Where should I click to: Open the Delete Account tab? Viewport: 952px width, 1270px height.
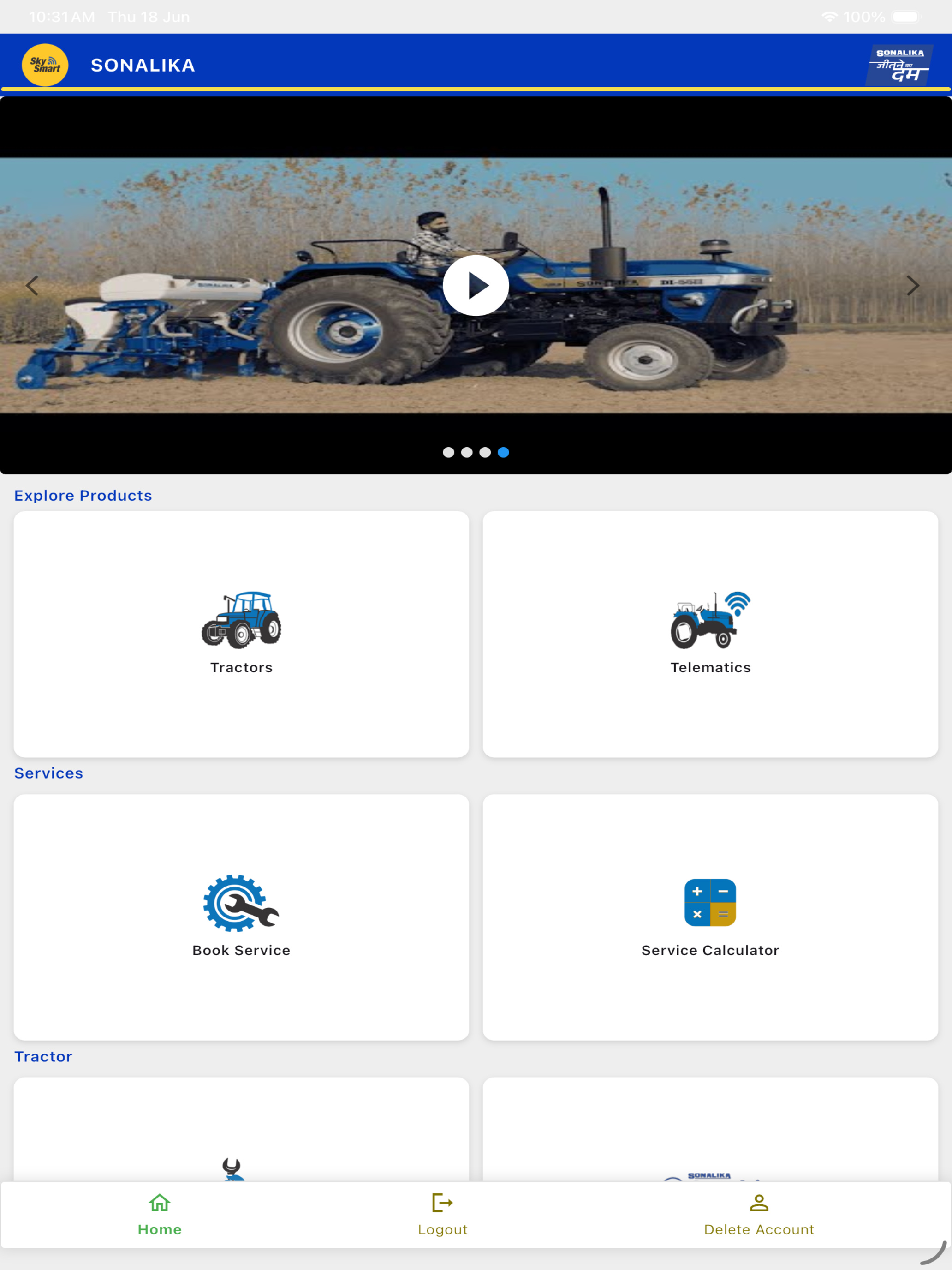759,1215
